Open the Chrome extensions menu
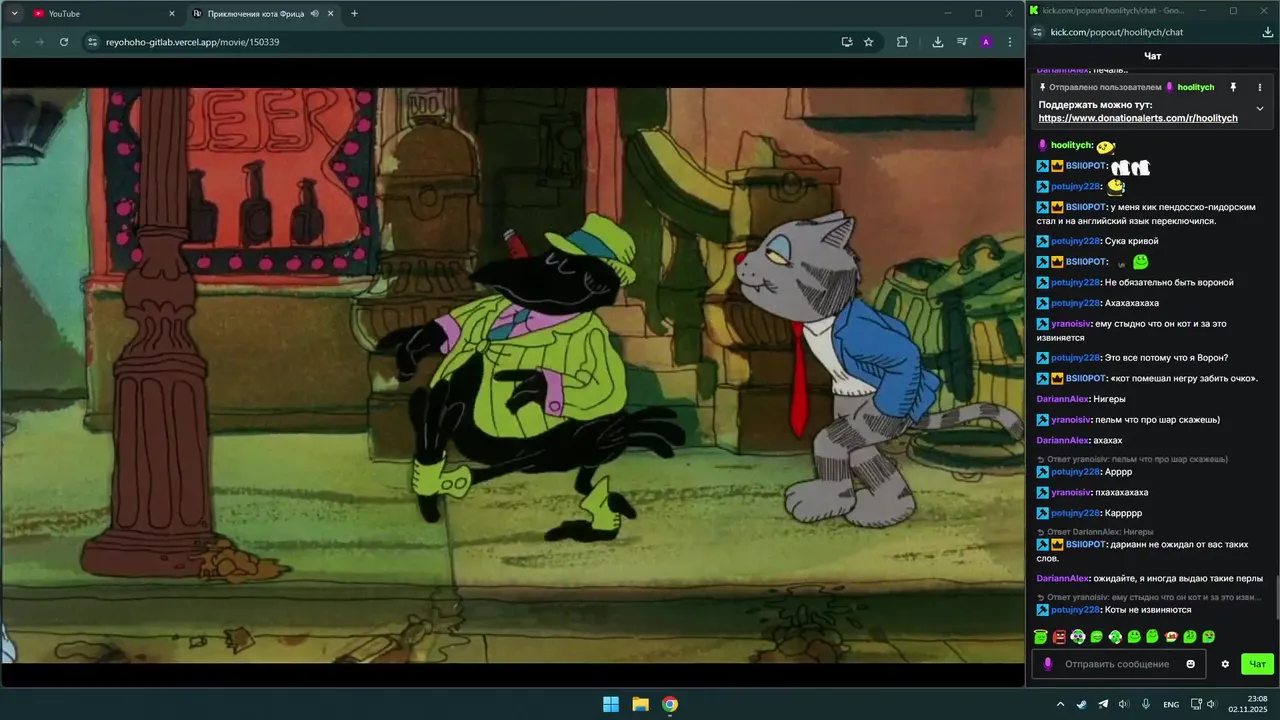 pyautogui.click(x=902, y=42)
